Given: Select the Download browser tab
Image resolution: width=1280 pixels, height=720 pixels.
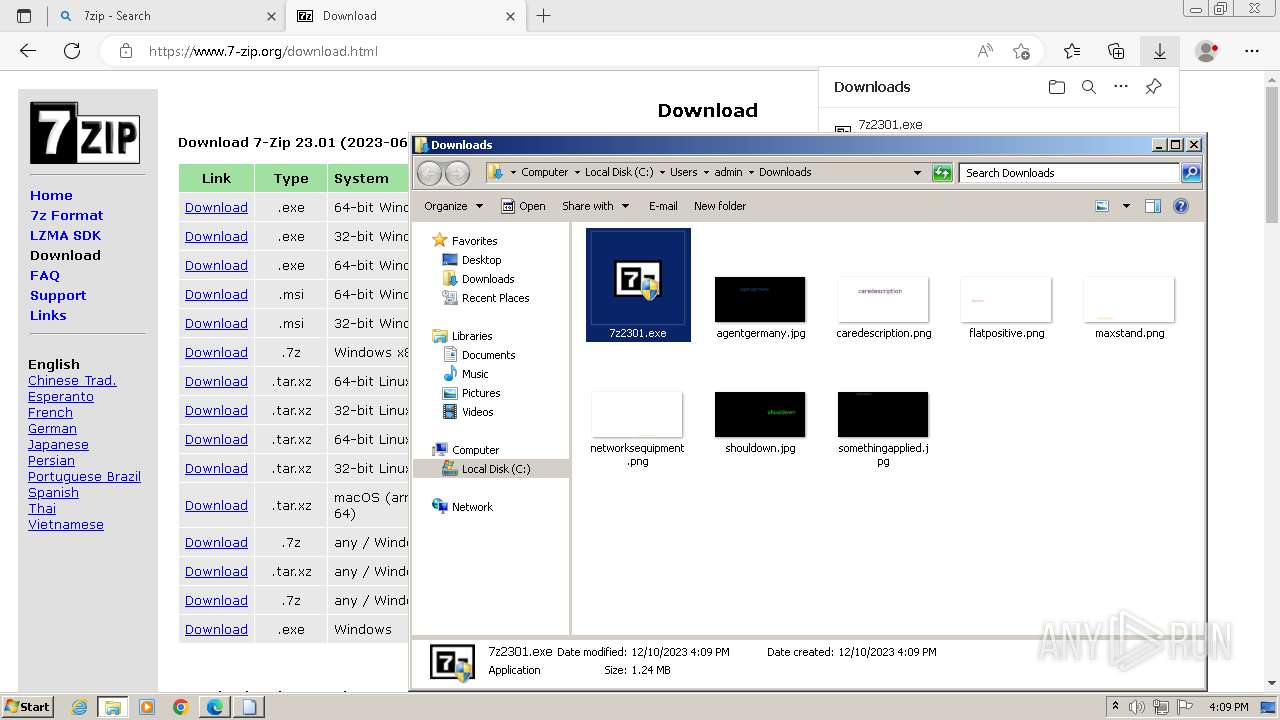Looking at the screenshot, I should coord(405,16).
